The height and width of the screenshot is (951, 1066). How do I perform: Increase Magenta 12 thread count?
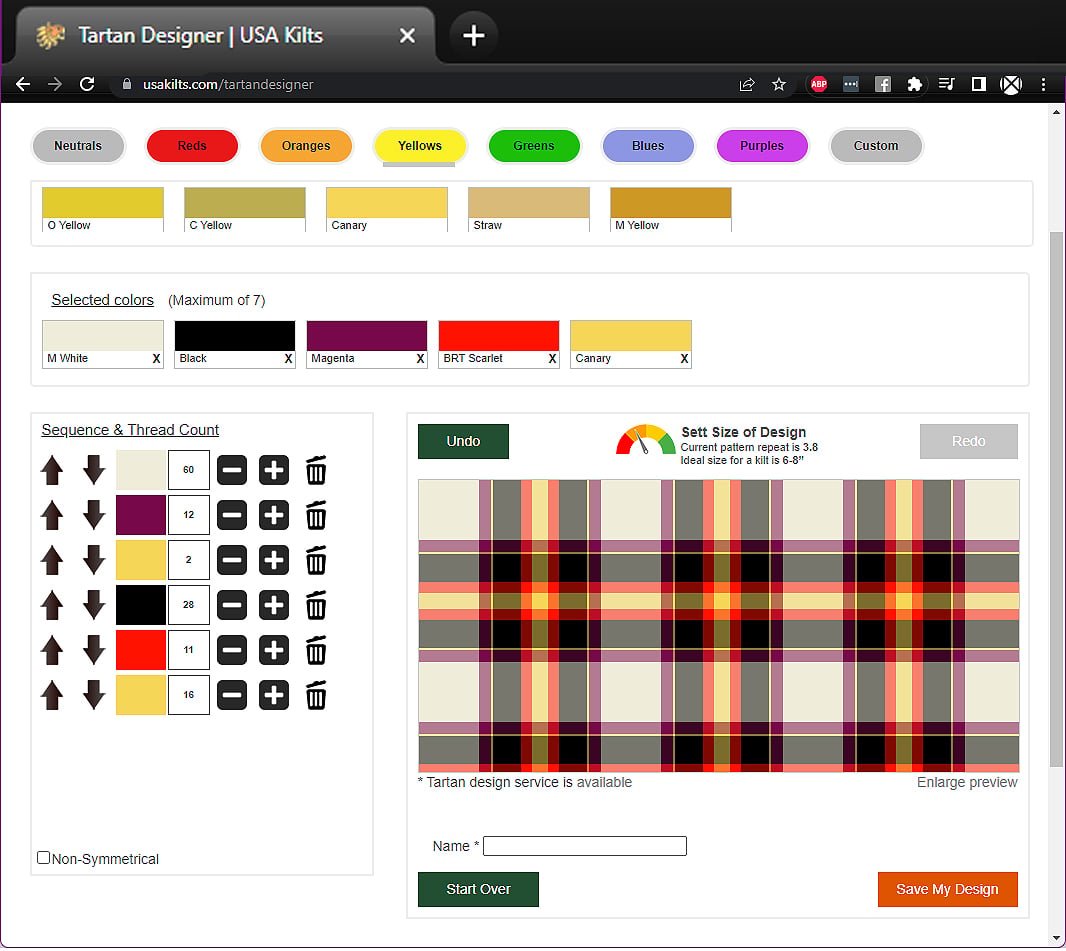point(274,515)
